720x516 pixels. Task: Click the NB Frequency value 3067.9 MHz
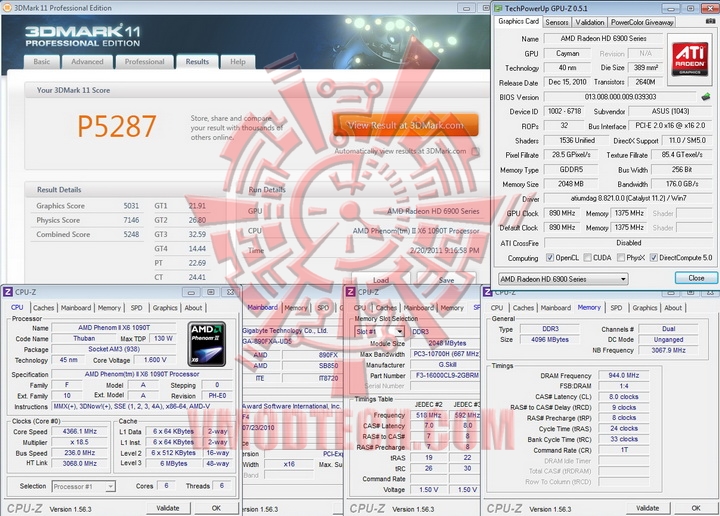(668, 350)
